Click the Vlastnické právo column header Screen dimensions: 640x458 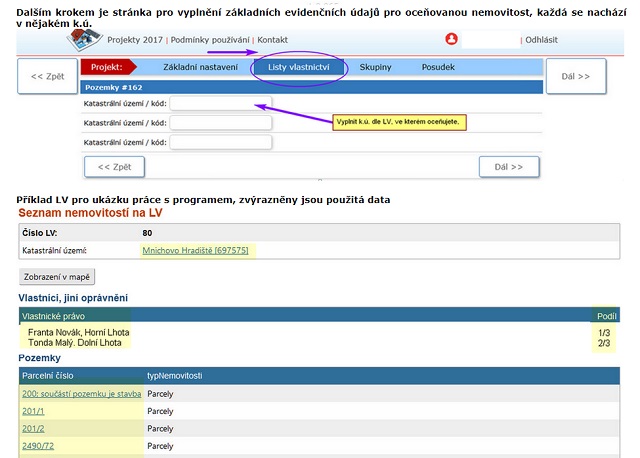53,316
